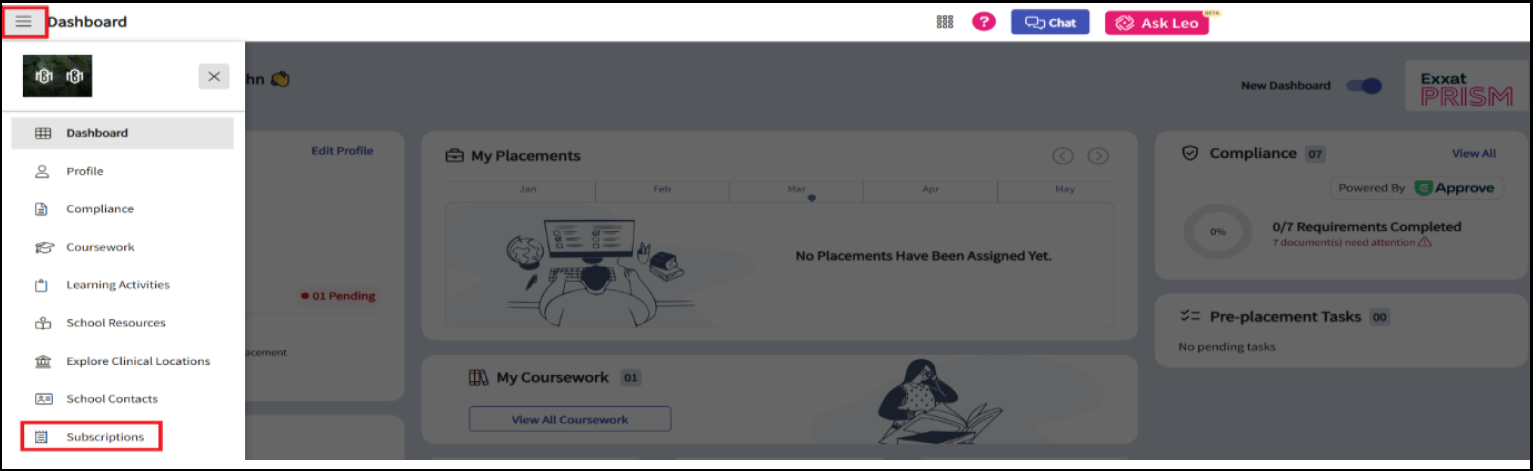Image resolution: width=1536 pixels, height=471 pixels.
Task: Open the Chat button
Action: coord(1050,22)
